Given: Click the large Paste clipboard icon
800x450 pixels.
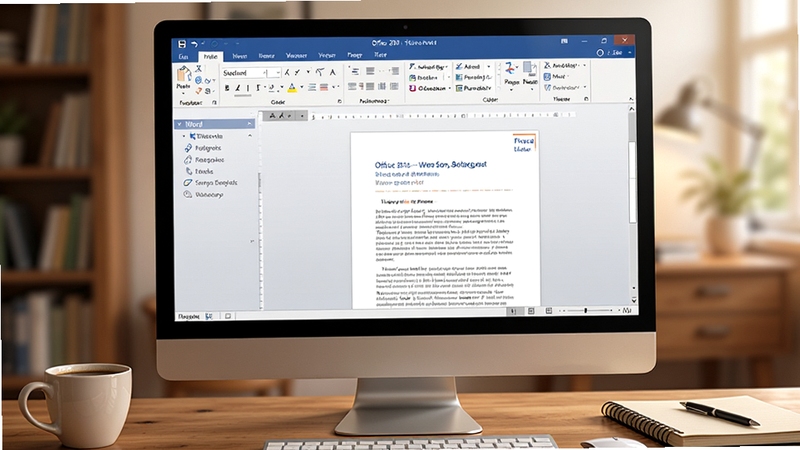Looking at the screenshot, I should pyautogui.click(x=184, y=74).
